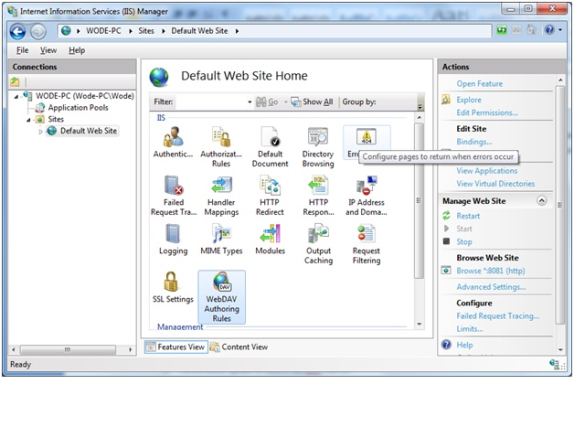Image resolution: width=574 pixels, height=448 pixels.
Task: Open Authorization Rules feature
Action: 221,147
